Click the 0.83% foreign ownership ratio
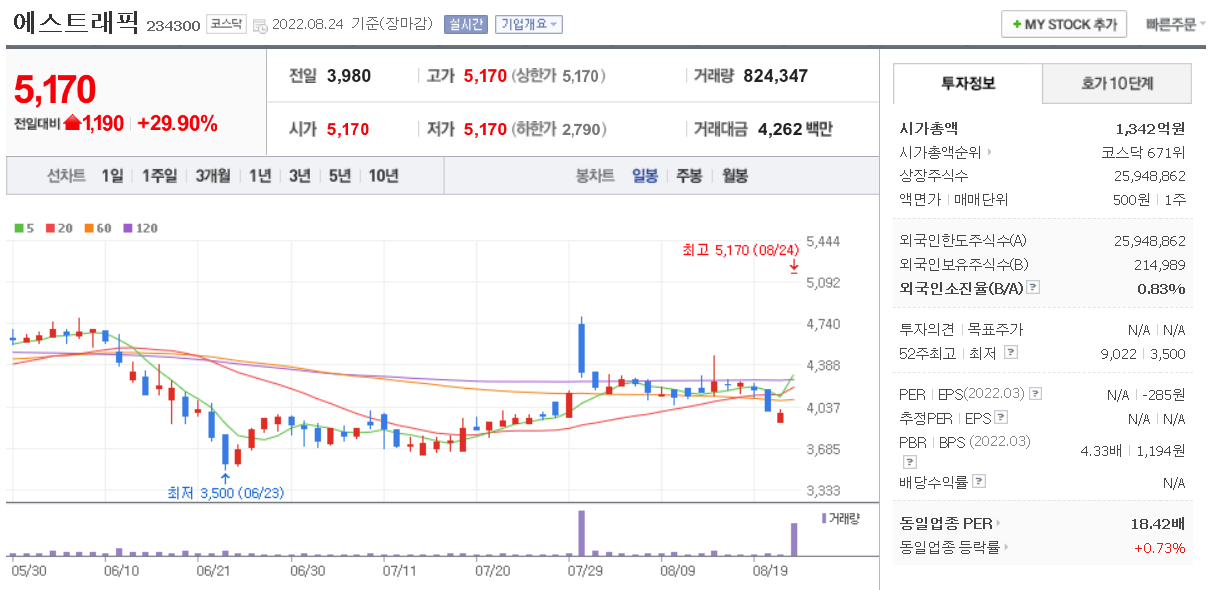This screenshot has width=1220, height=590. 1161,288
